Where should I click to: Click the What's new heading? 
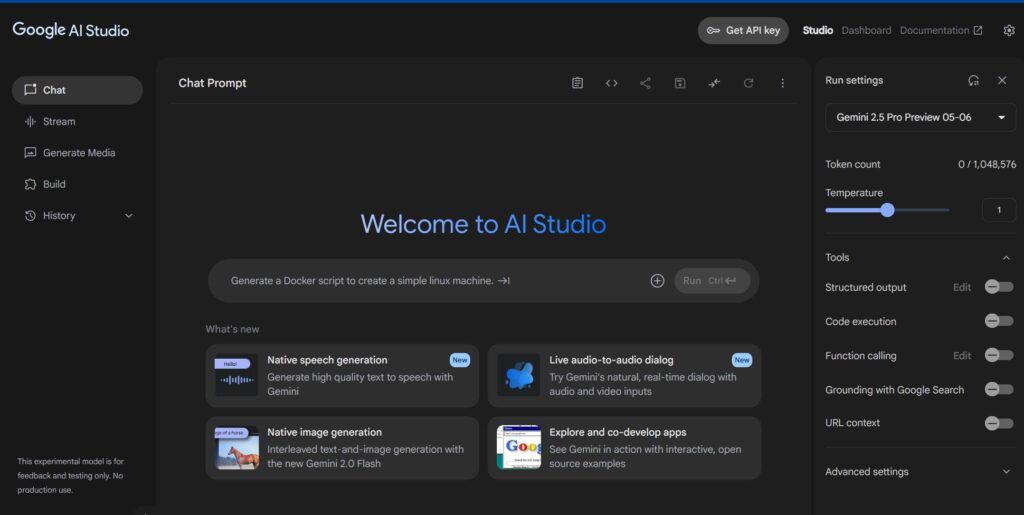tap(232, 329)
